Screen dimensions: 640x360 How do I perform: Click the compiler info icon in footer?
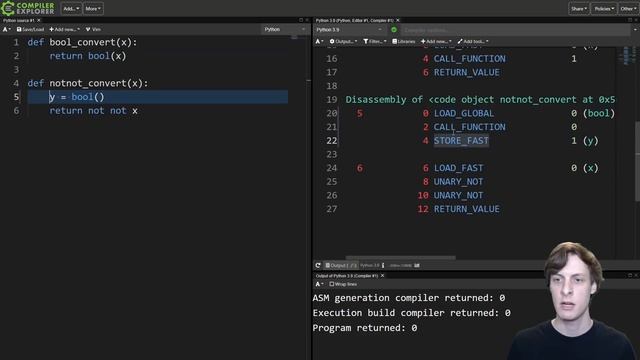pos(383,265)
